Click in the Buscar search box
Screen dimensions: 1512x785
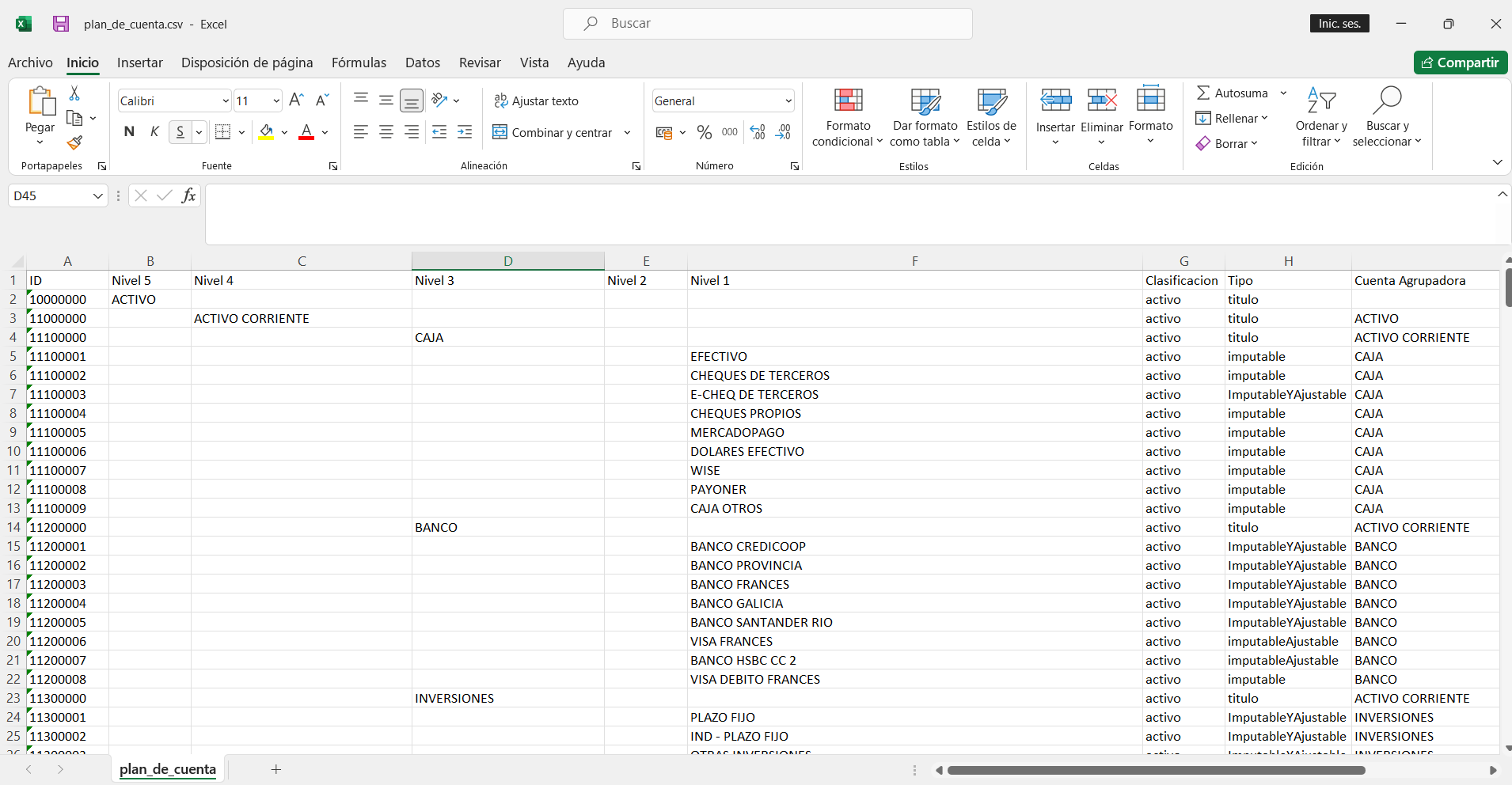(x=768, y=24)
